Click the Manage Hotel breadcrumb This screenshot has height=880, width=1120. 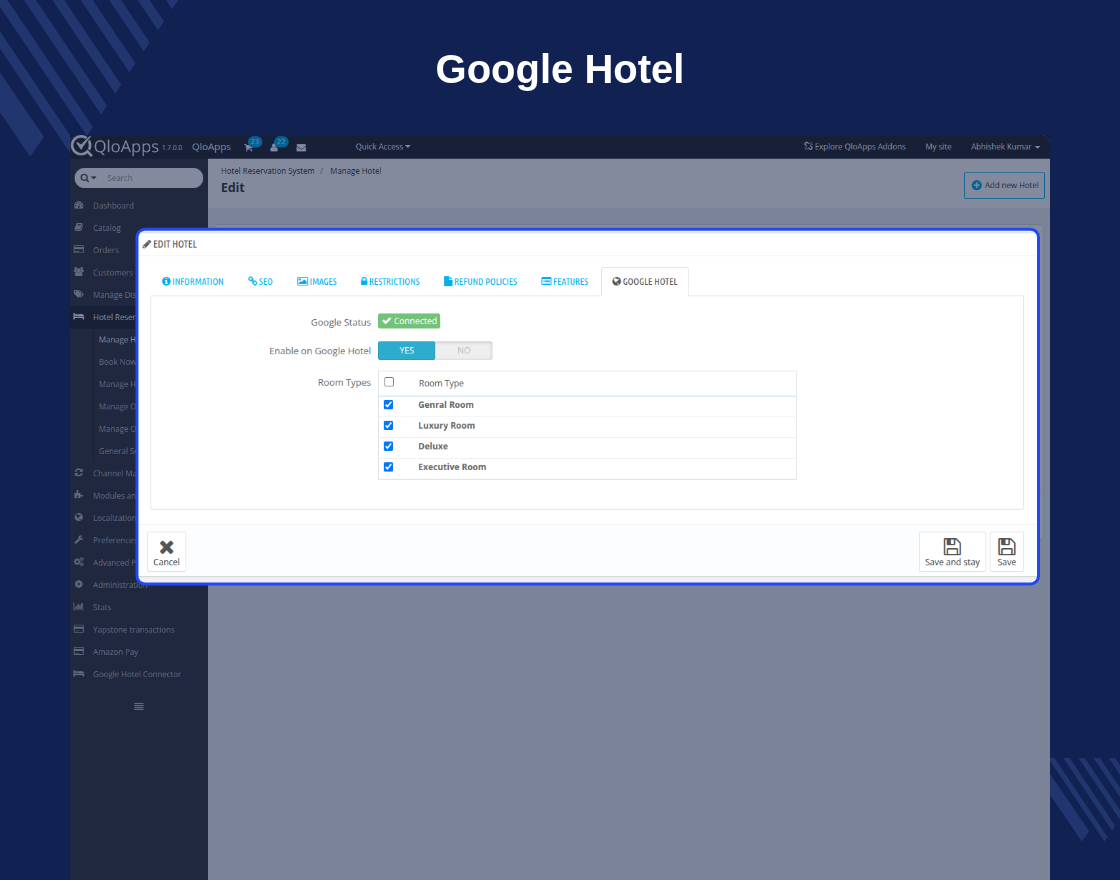click(356, 171)
